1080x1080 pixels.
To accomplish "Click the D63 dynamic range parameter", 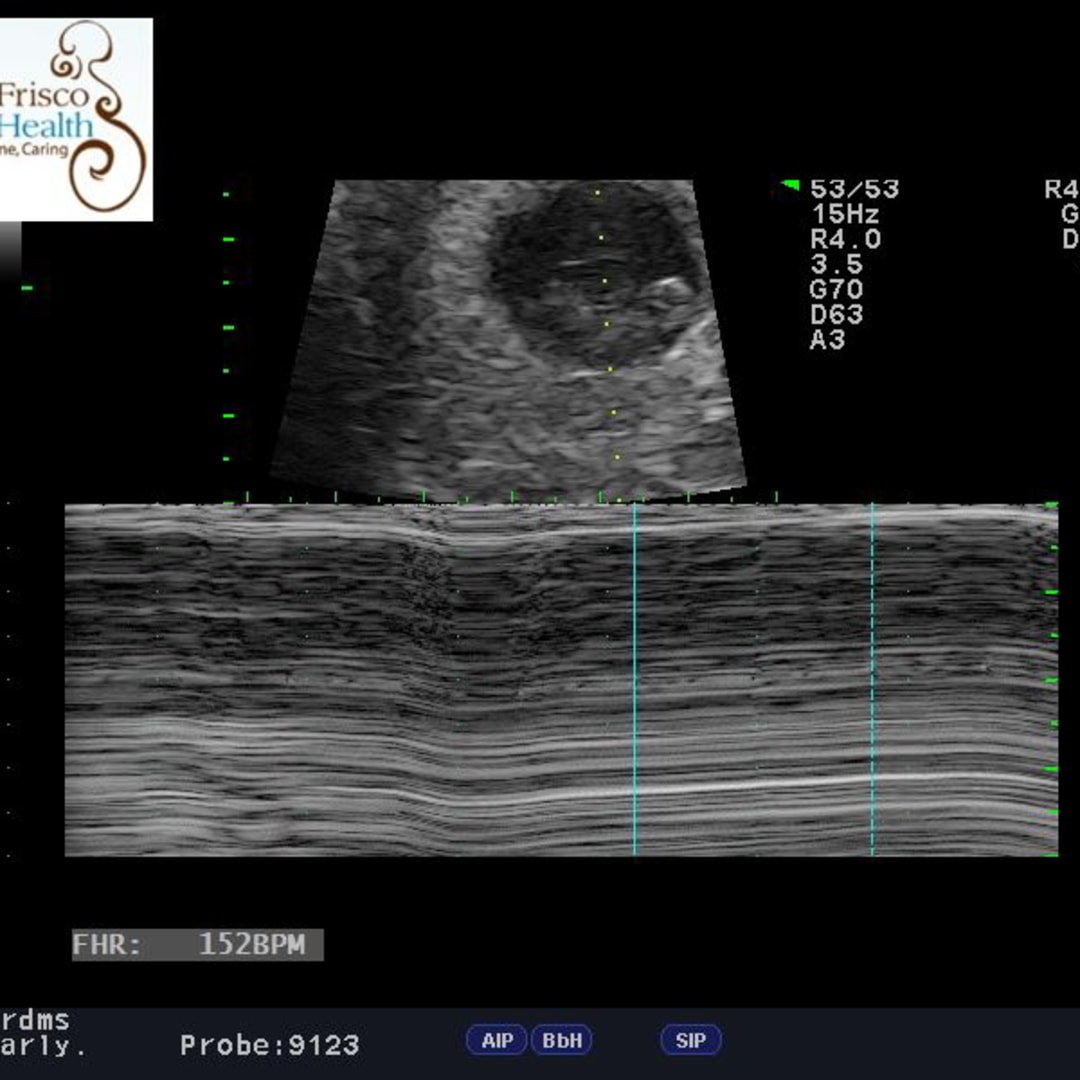I will pyautogui.click(x=837, y=314).
